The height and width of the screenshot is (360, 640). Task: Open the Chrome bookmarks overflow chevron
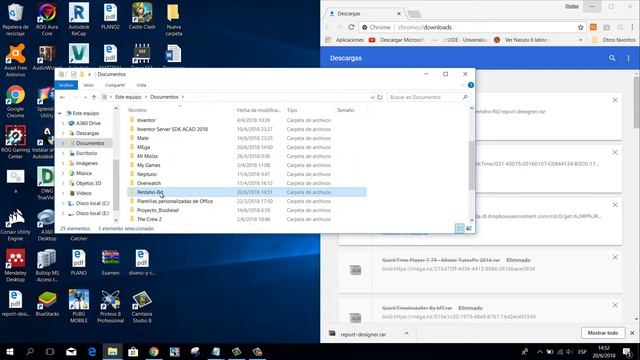coord(580,40)
